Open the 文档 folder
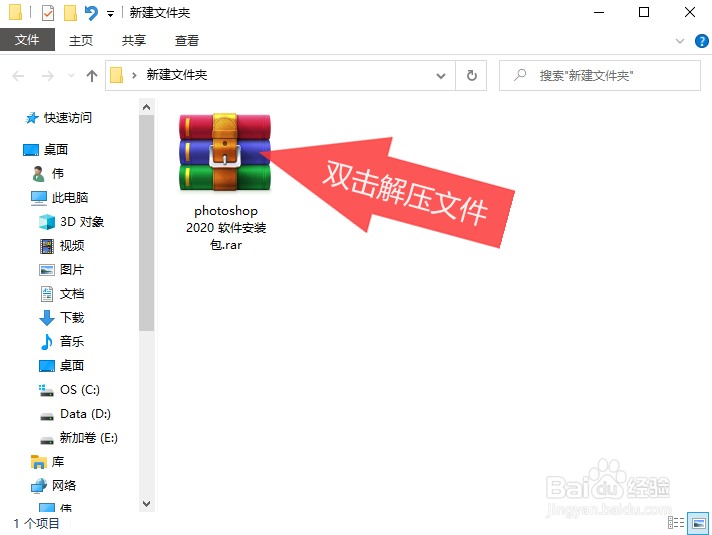 tap(72, 294)
